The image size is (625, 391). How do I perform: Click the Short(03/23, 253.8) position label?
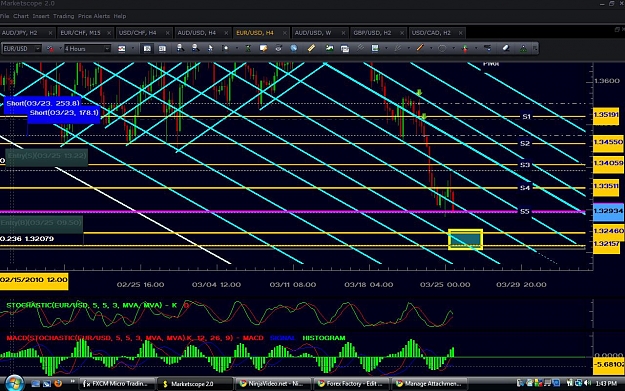click(43, 104)
